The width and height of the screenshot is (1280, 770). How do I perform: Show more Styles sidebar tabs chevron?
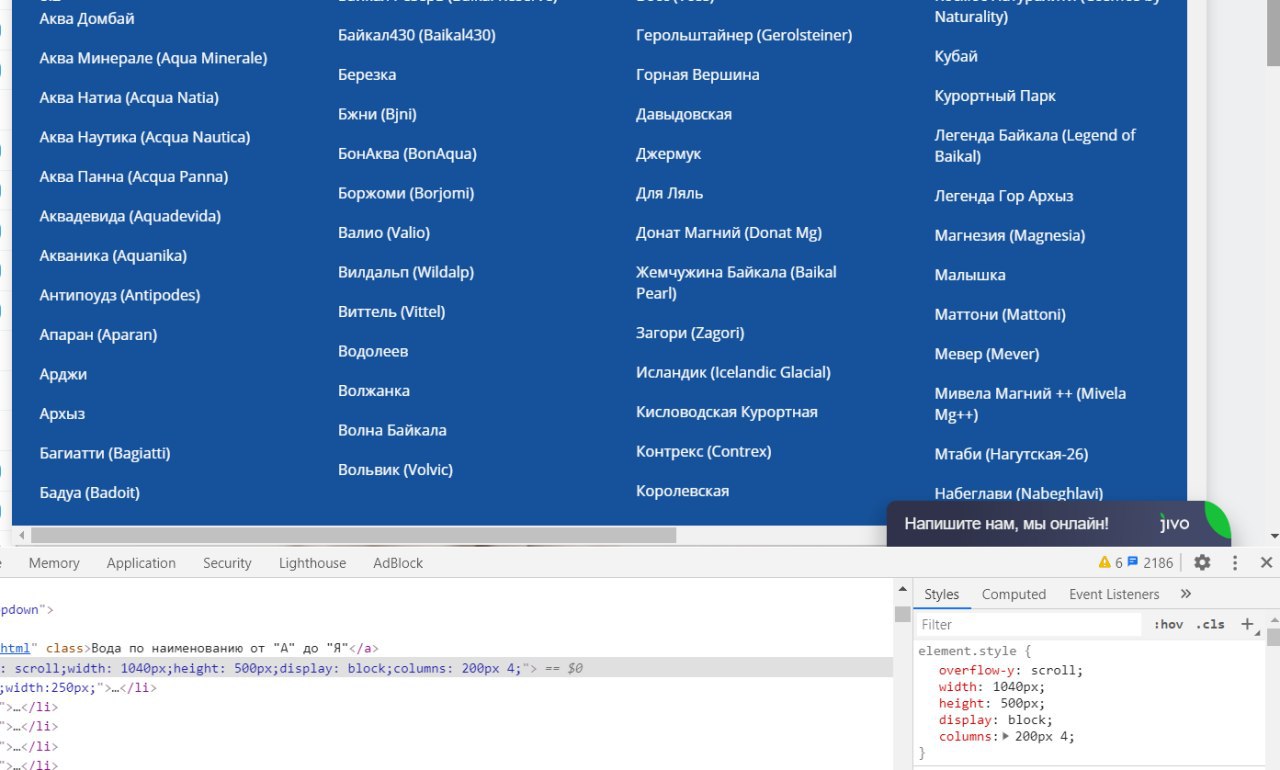click(x=1186, y=594)
